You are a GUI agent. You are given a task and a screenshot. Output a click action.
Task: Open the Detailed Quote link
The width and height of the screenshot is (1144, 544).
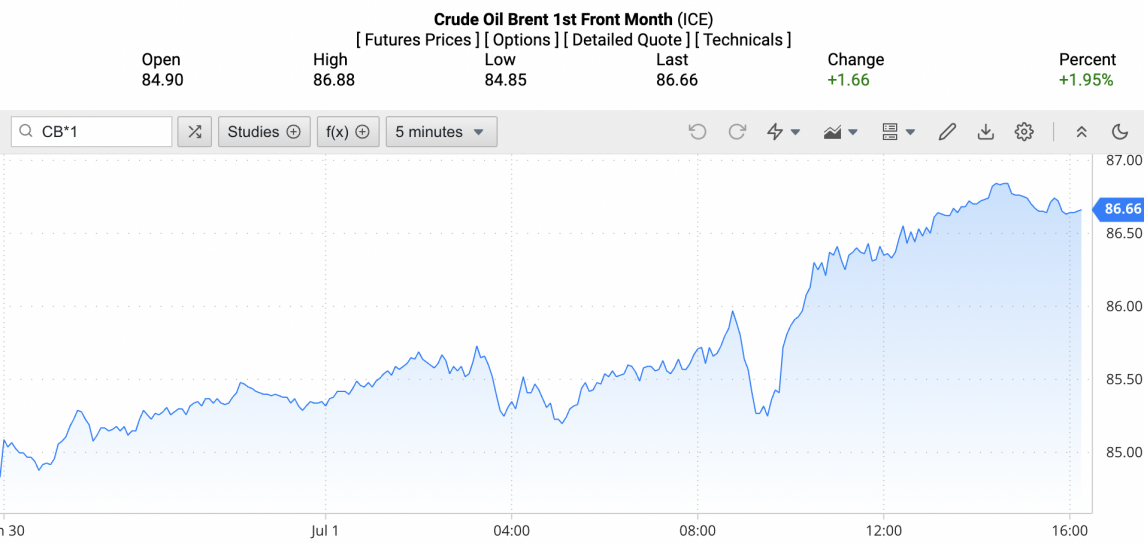pos(626,40)
